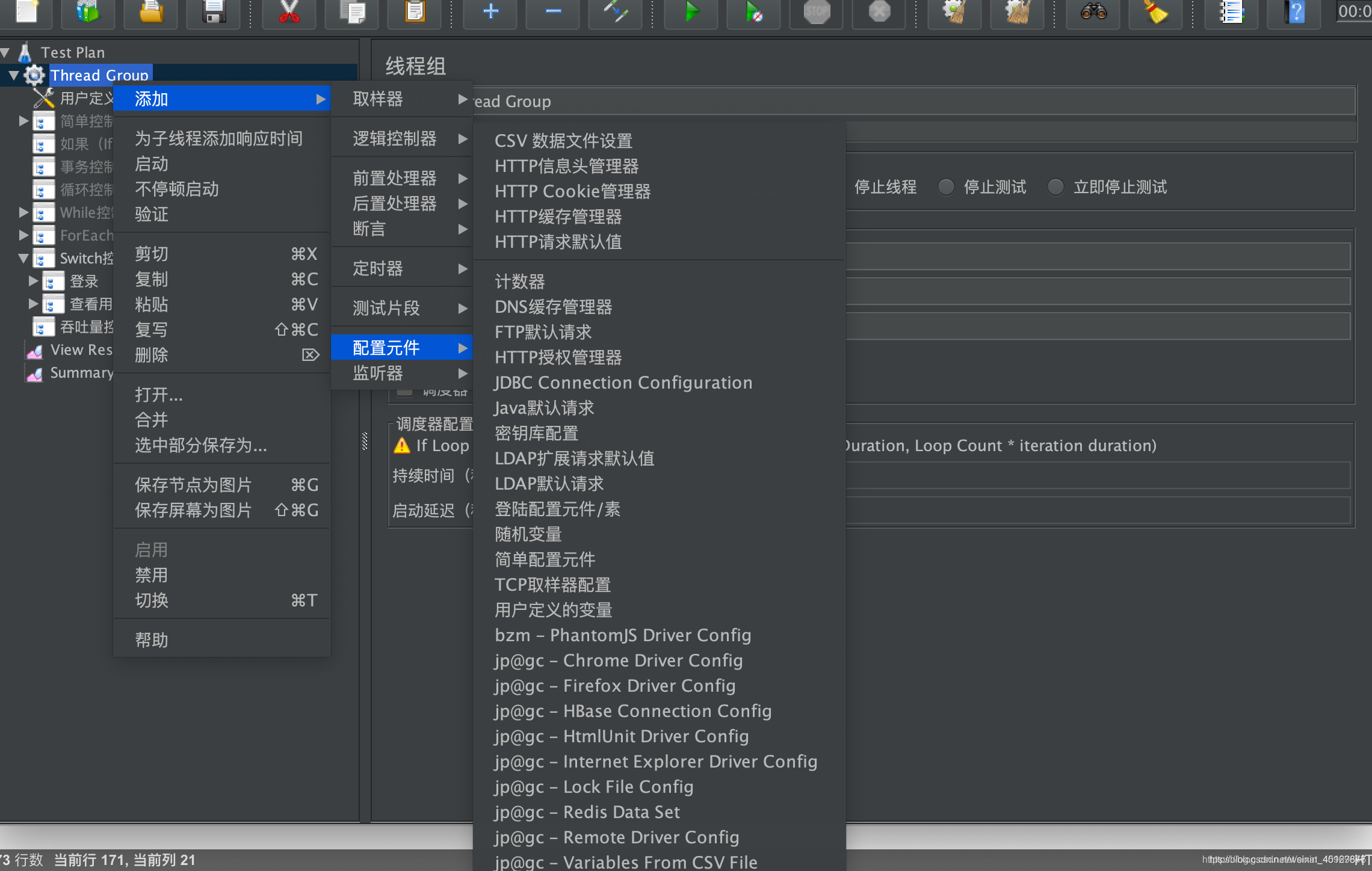Click the Save floppy disk icon

point(214,11)
